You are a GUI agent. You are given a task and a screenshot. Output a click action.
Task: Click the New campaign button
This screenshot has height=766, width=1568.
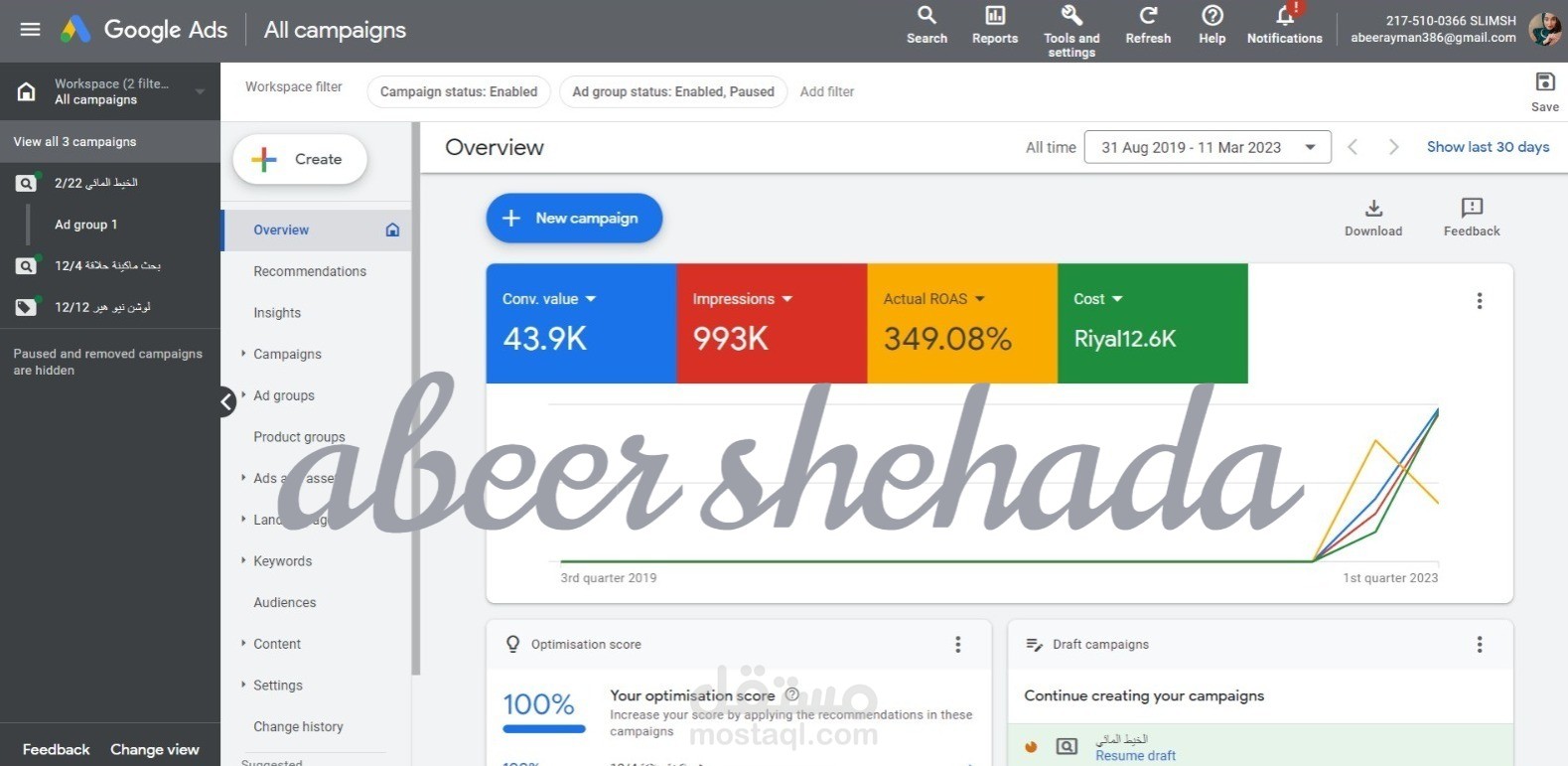(574, 219)
